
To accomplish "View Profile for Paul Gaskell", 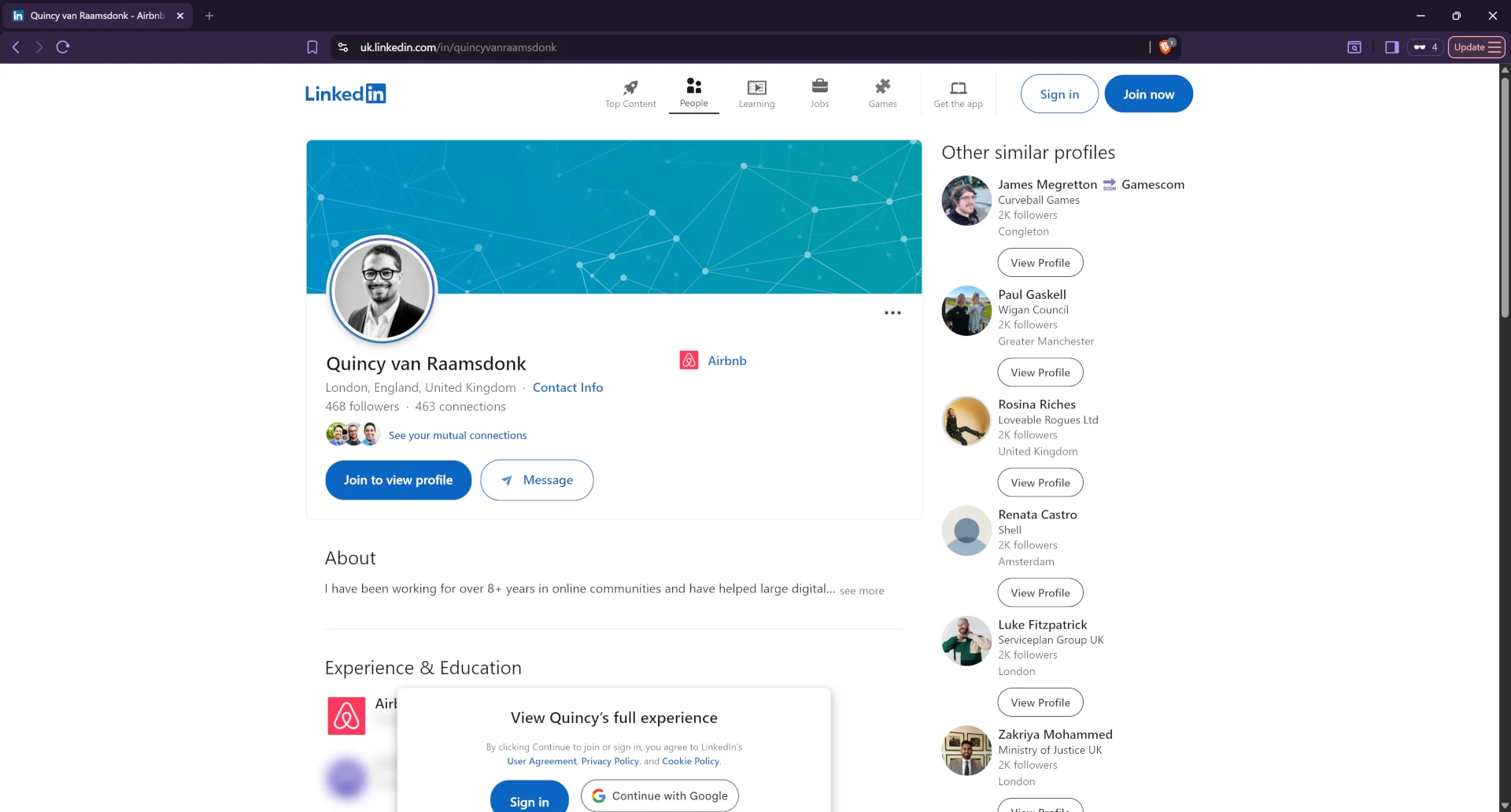I will click(x=1040, y=373).
